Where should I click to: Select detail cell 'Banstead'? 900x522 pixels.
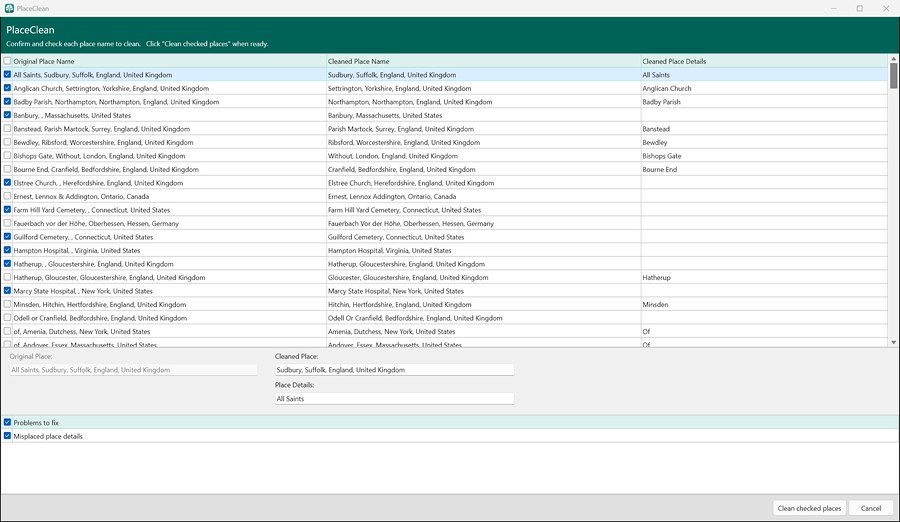[x=656, y=129]
